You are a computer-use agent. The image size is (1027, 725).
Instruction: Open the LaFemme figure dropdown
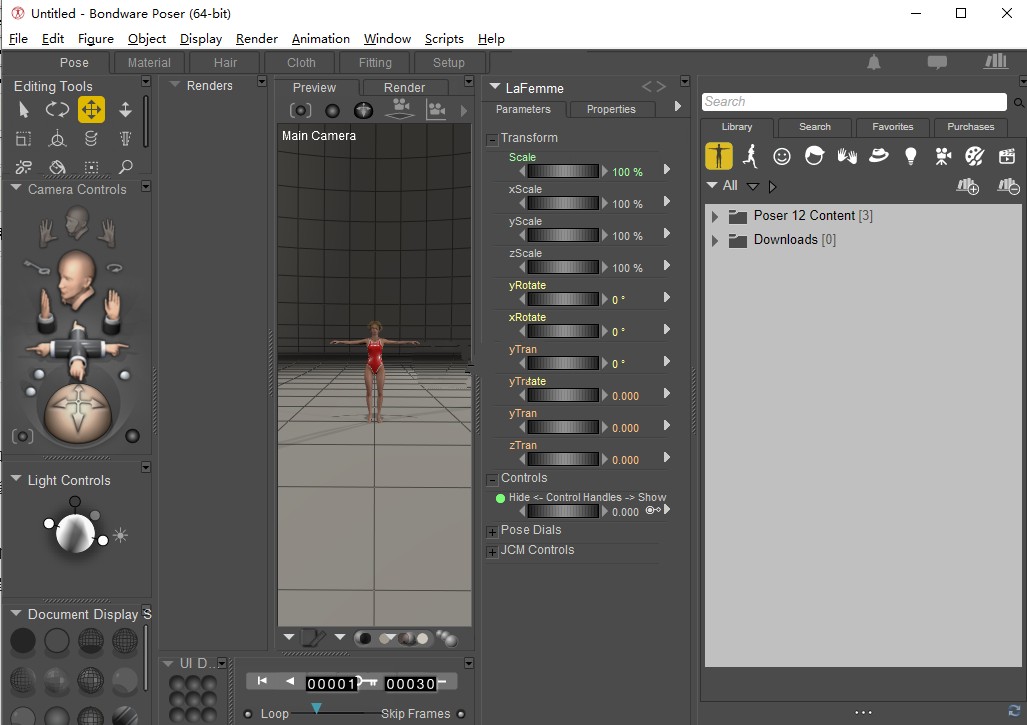pos(495,86)
